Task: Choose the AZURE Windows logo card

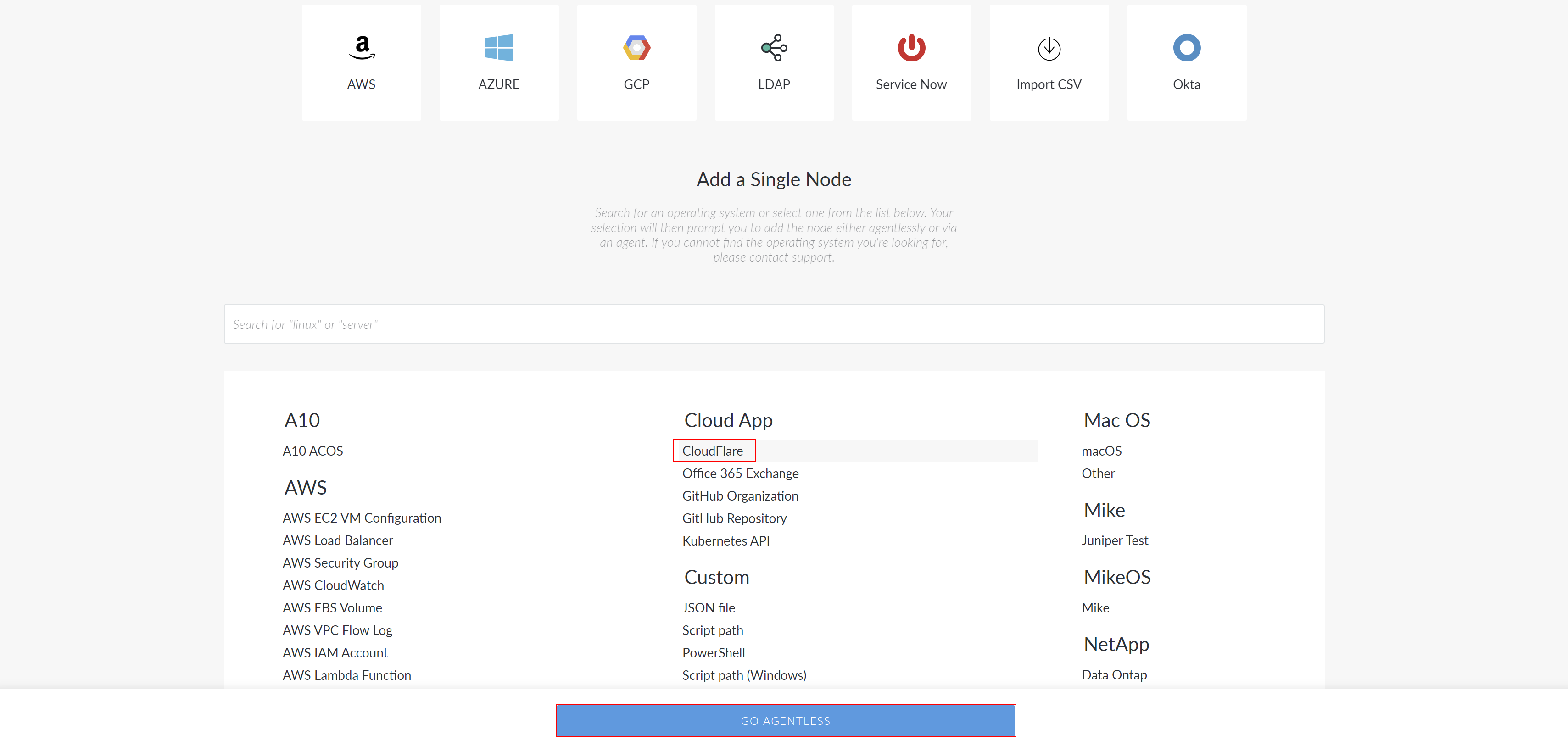Action: click(x=498, y=62)
